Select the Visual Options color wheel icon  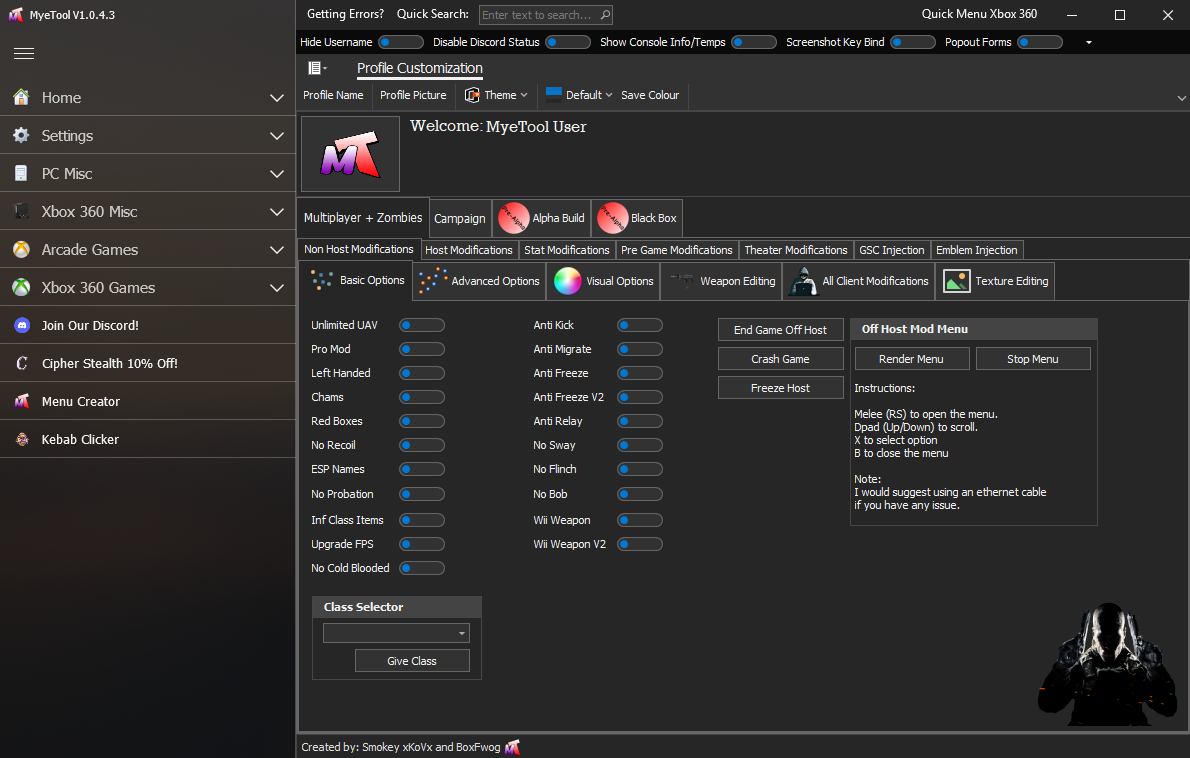click(565, 281)
